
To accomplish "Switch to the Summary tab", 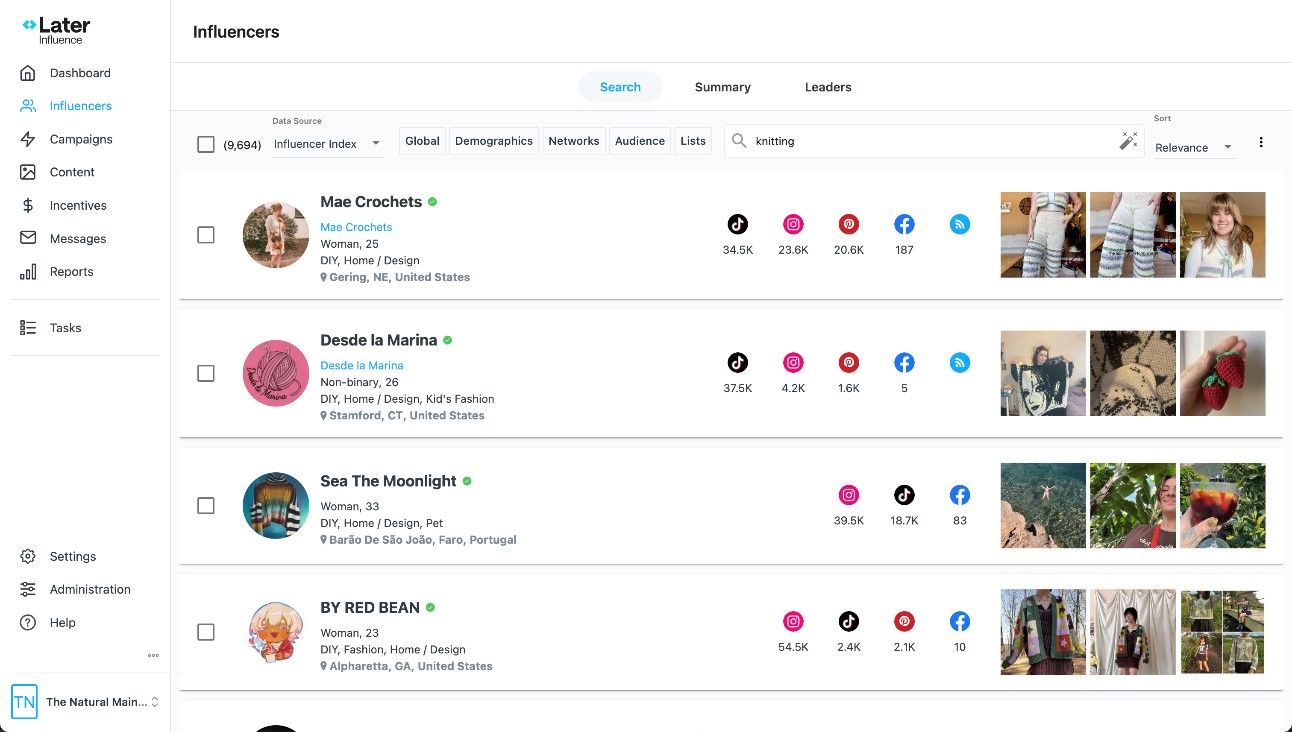I will click(x=722, y=86).
